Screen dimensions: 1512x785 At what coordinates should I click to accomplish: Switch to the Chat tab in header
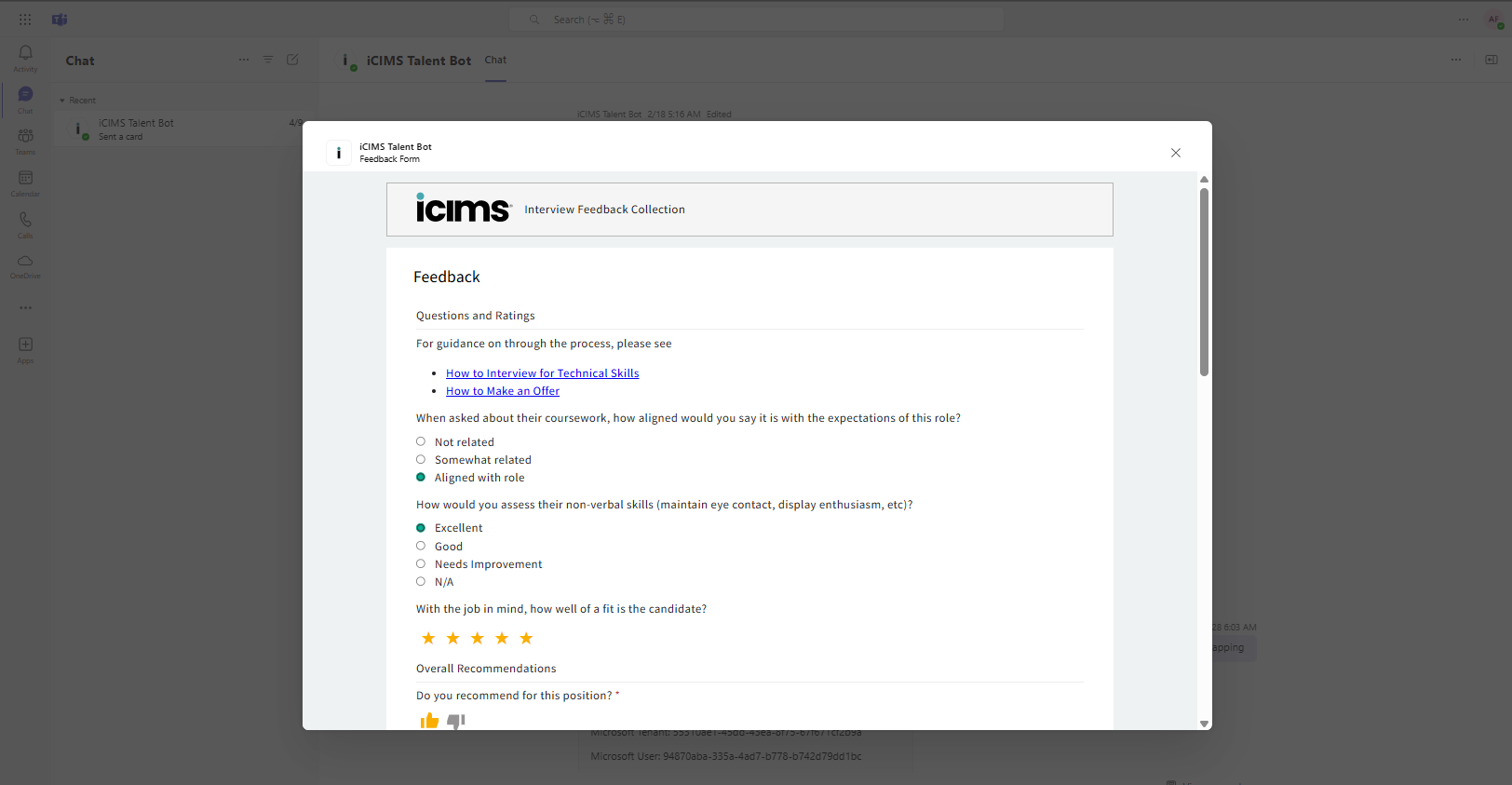(495, 60)
